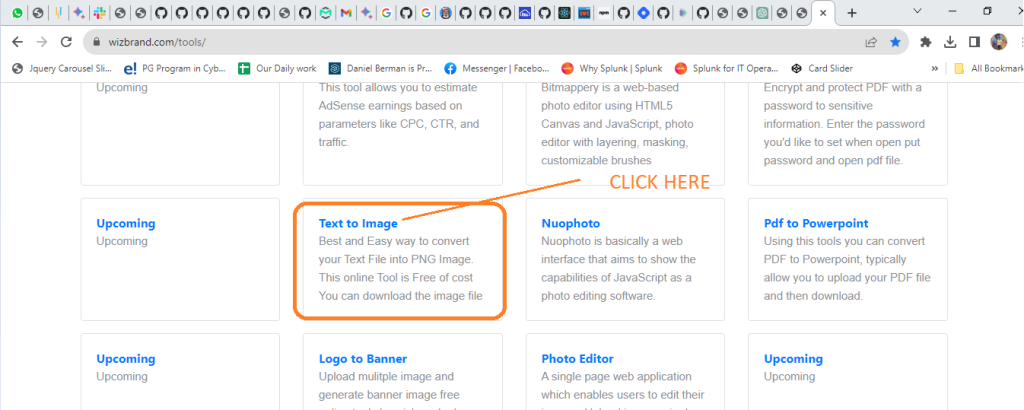Screen dimensions: 1024x410
Task: Switch to the Gmail tab
Action: 345,14
